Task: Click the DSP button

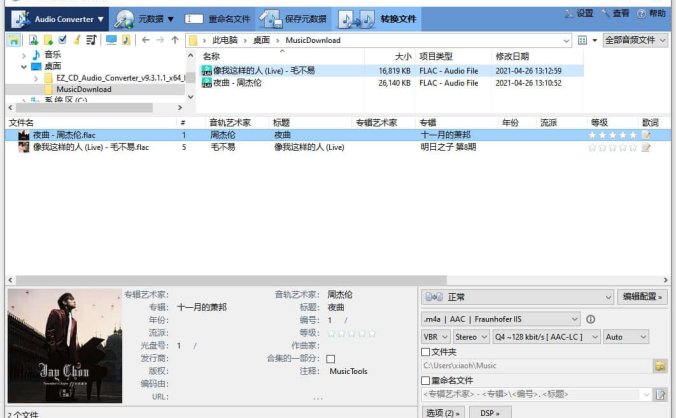Action: [x=490, y=412]
